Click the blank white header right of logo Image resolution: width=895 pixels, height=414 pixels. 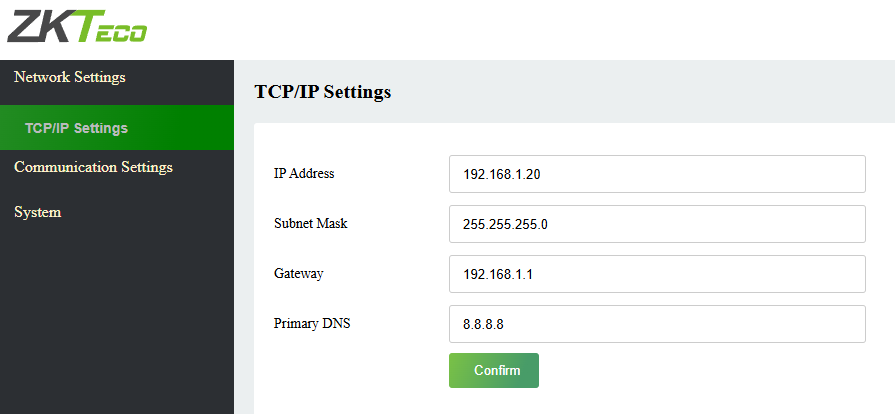point(520,30)
